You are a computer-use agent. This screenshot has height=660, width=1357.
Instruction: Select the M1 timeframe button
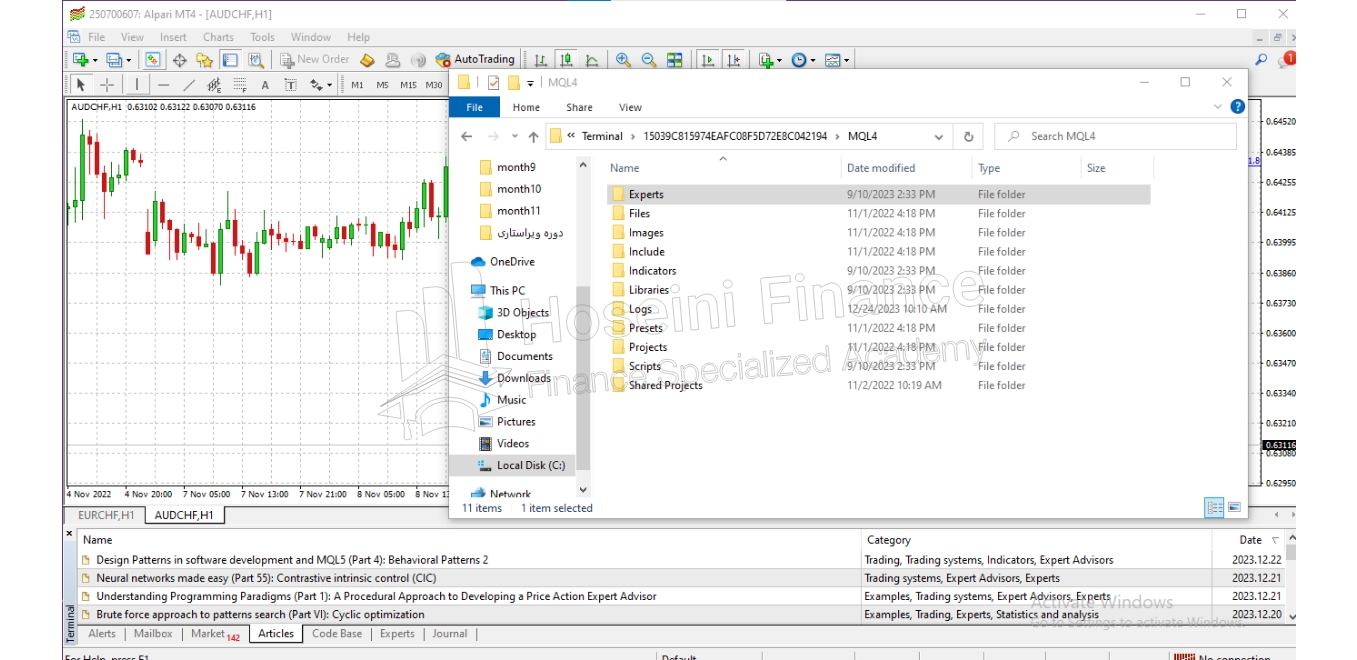(357, 85)
